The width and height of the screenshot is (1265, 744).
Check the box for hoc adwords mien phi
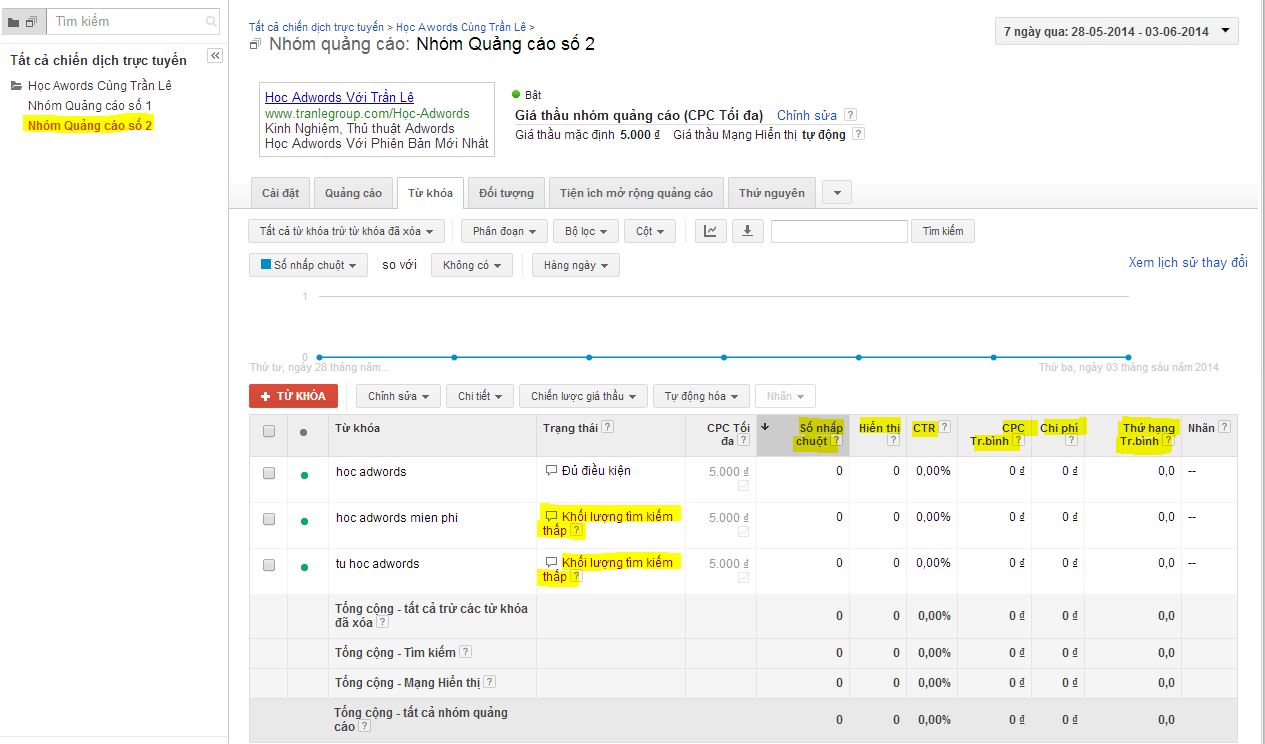coord(269,519)
